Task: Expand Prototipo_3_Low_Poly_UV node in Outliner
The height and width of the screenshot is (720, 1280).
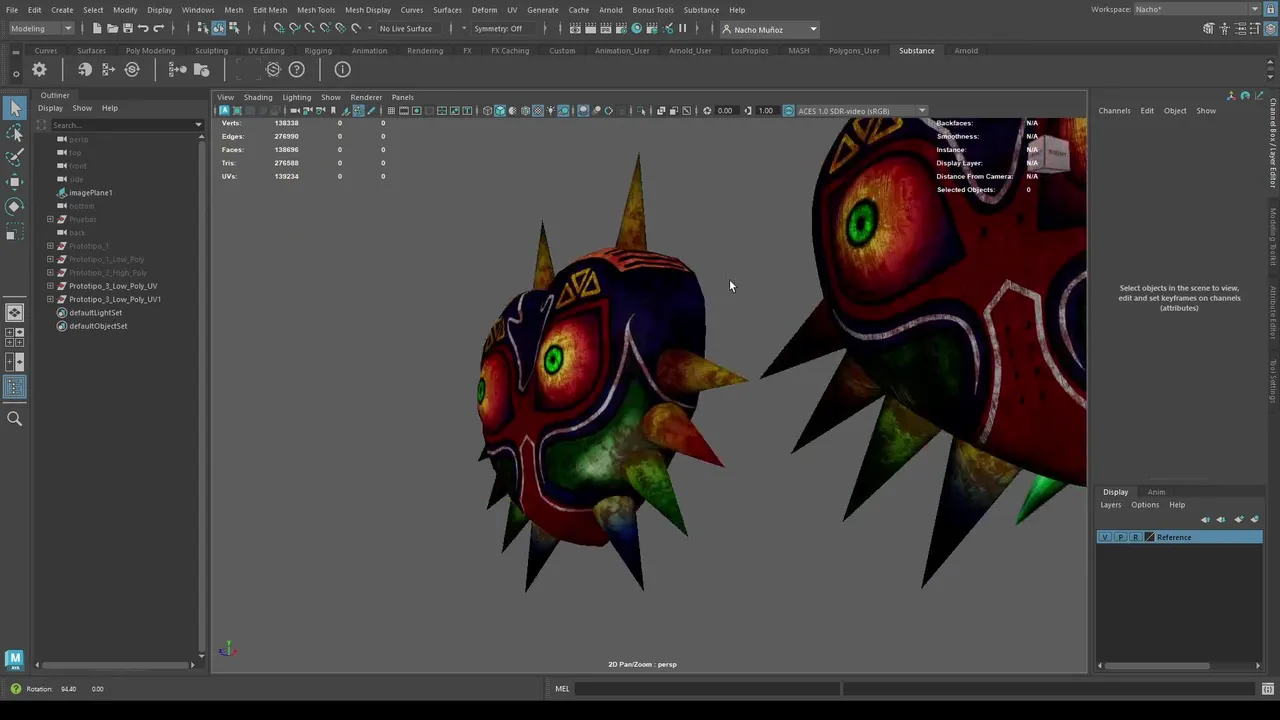Action: [50, 286]
